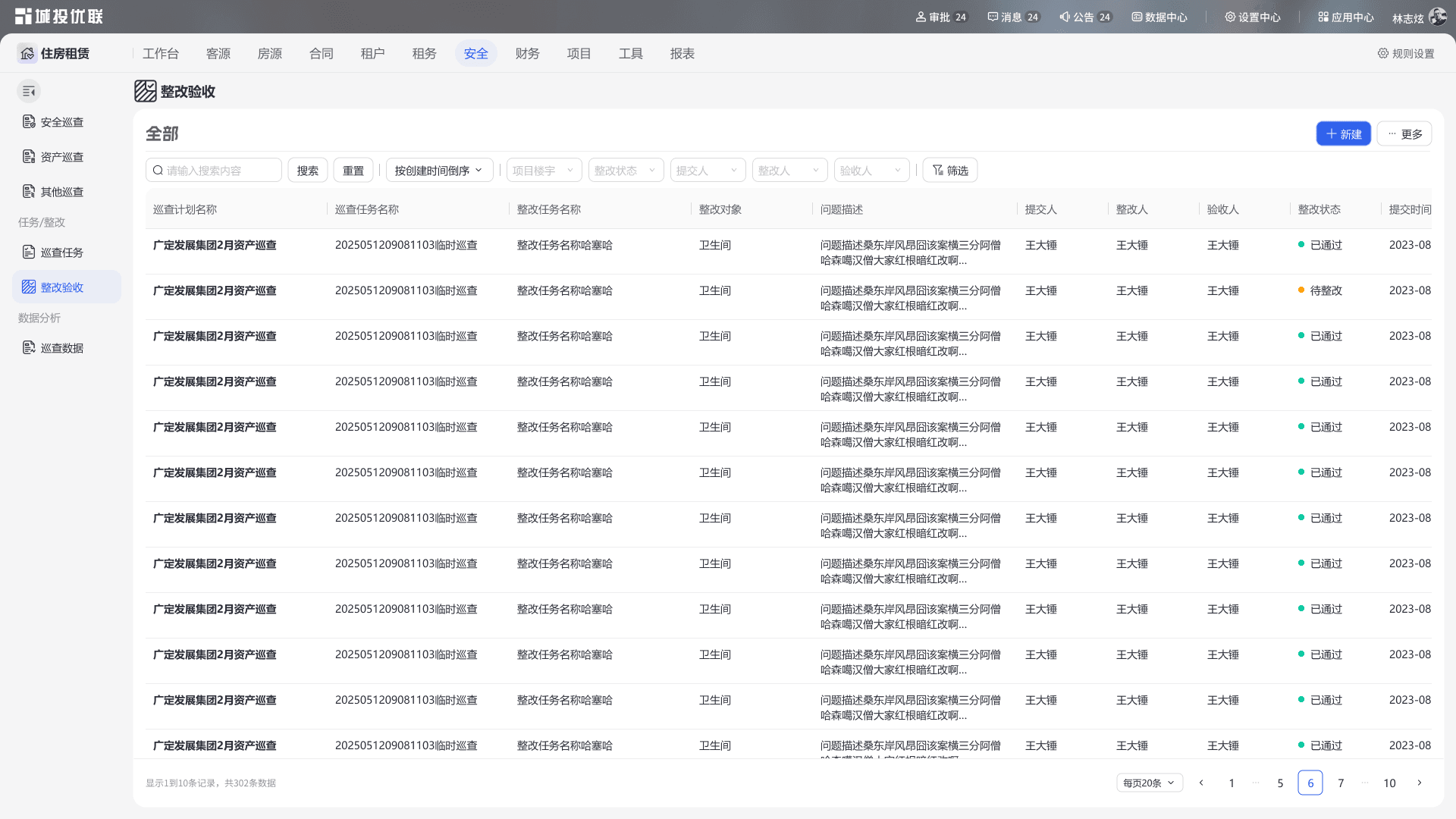Open the 按创建时间倒序 sort dropdown
The height and width of the screenshot is (819, 1456).
[440, 171]
